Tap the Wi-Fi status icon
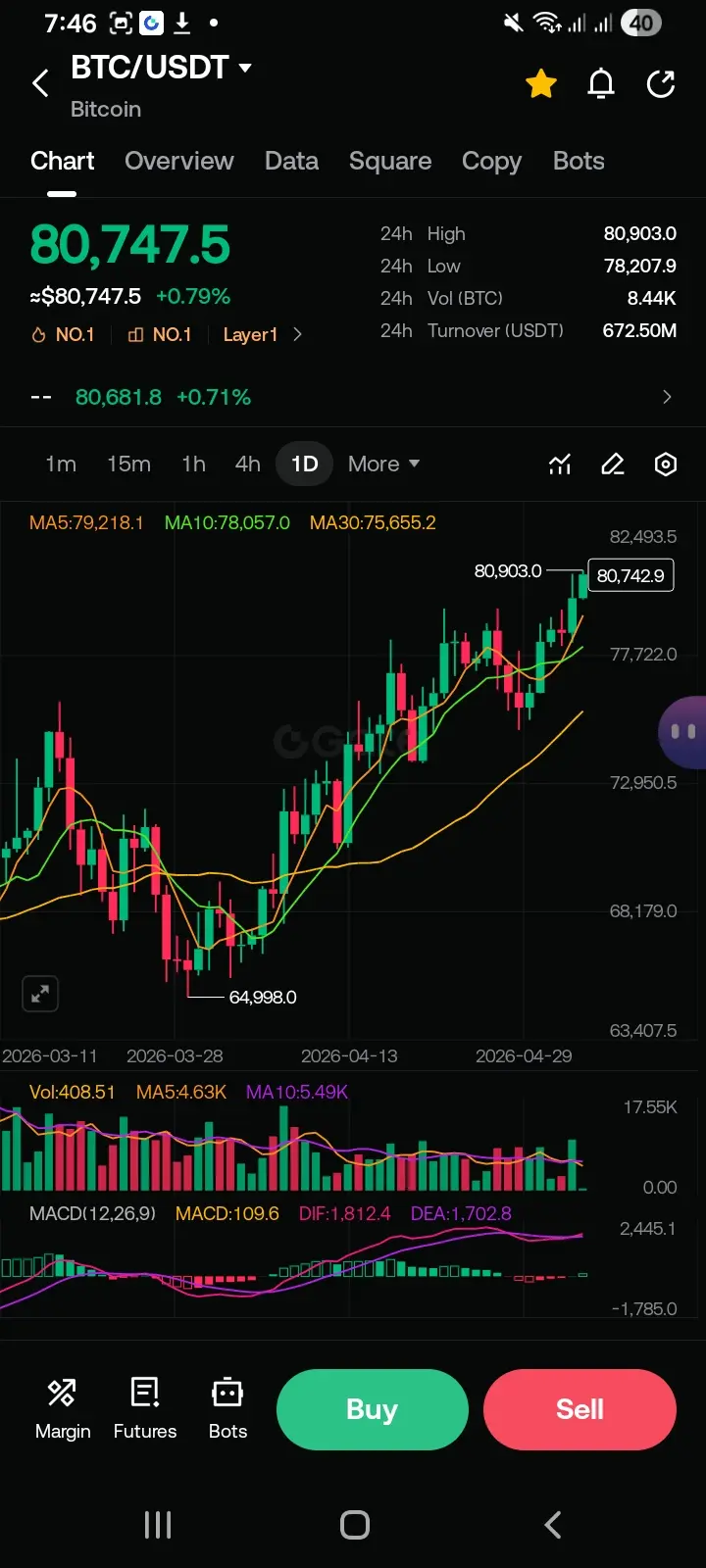 coord(545,23)
